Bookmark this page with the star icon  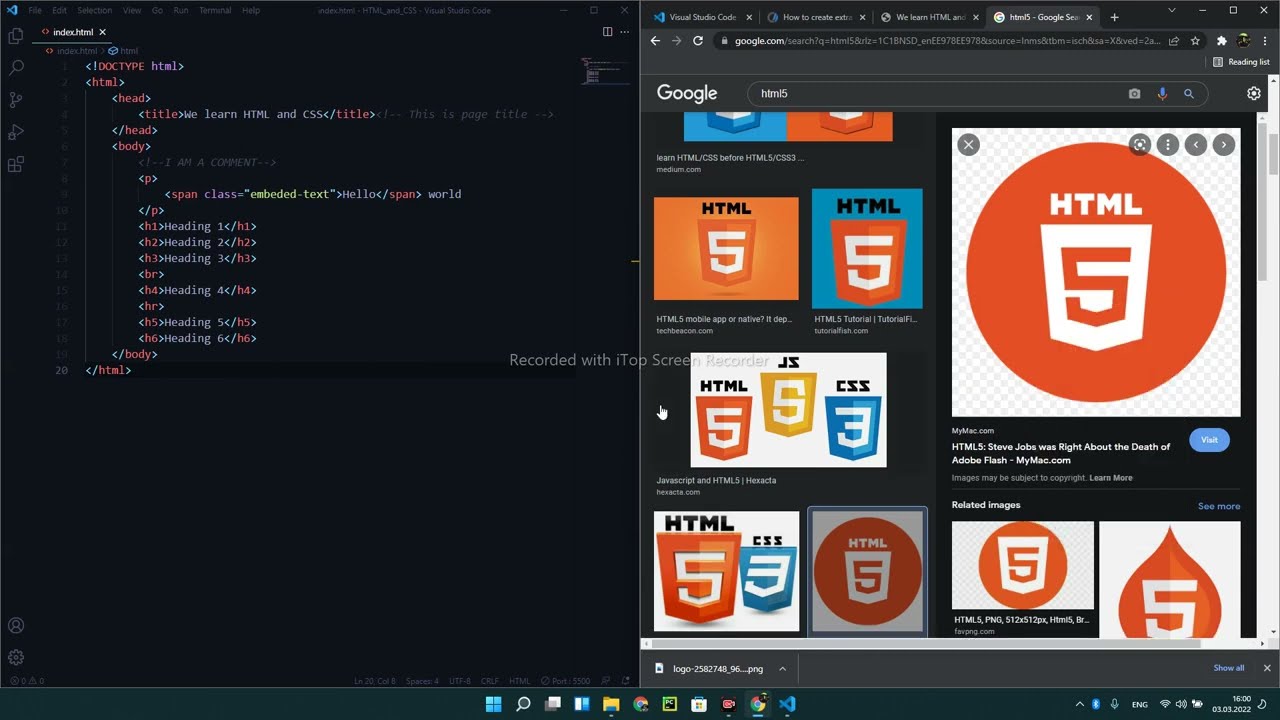1195,41
